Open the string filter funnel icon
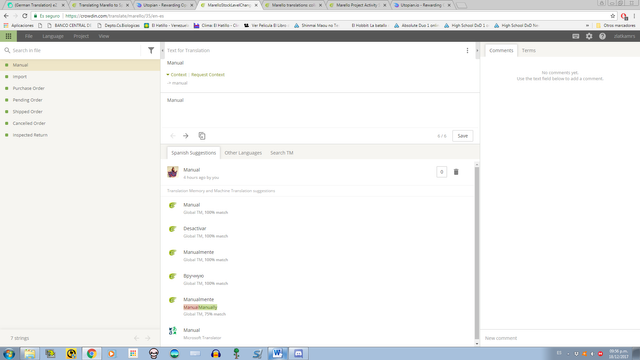640x360 pixels. 151,51
